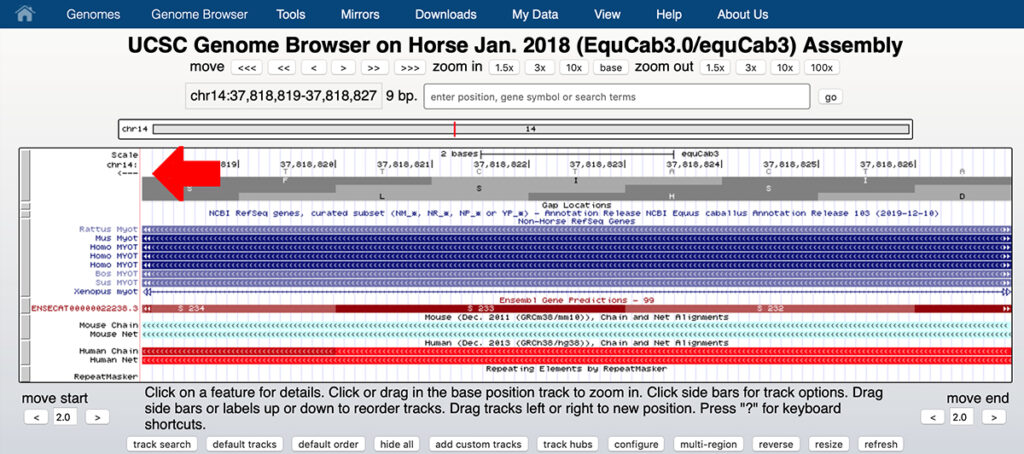This screenshot has width=1024, height=454.
Task: Click the Human Net track label
Action: pyautogui.click(x=114, y=360)
